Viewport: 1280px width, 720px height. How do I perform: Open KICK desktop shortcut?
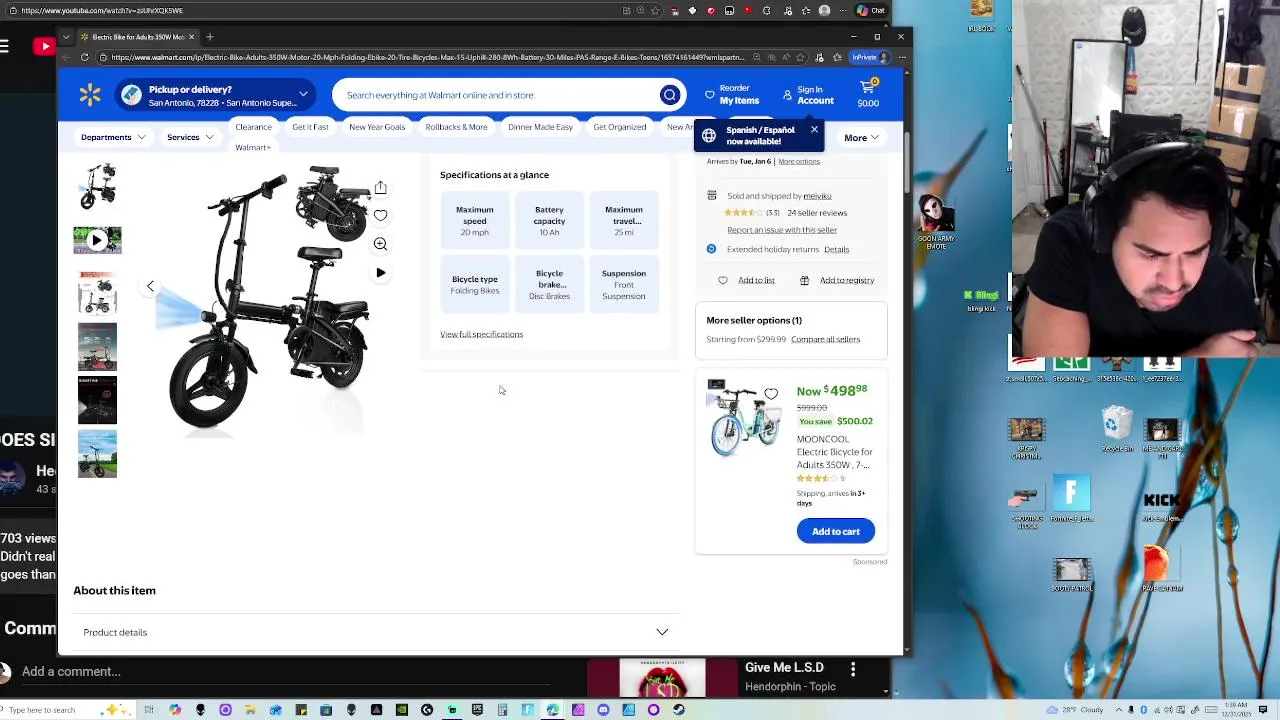pyautogui.click(x=1161, y=503)
